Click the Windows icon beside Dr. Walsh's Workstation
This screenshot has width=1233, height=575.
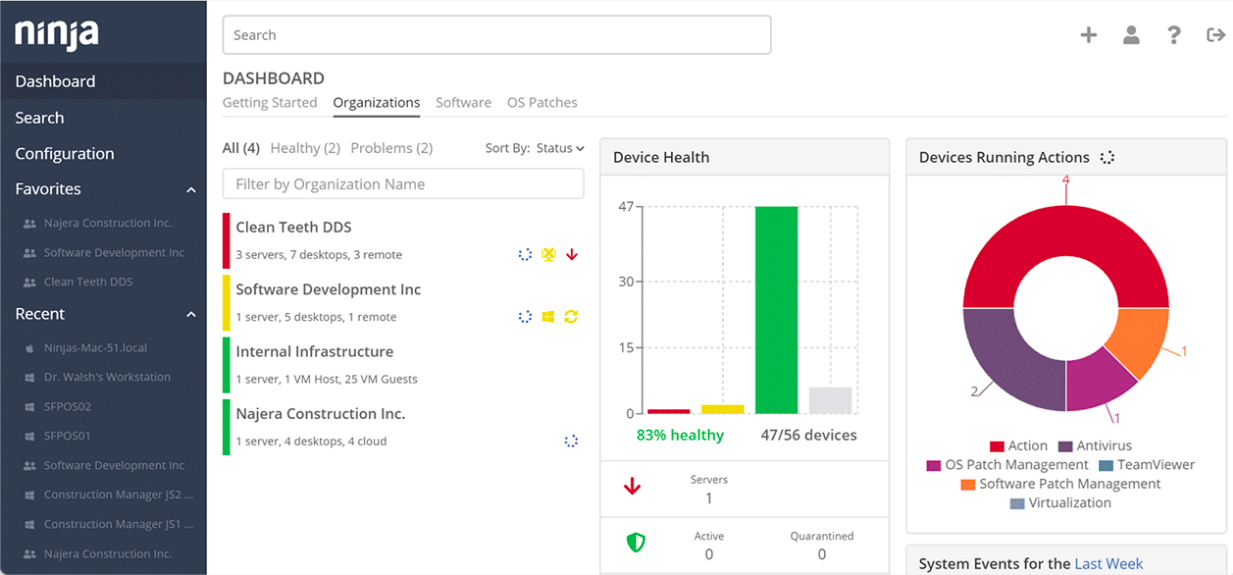pos(29,377)
